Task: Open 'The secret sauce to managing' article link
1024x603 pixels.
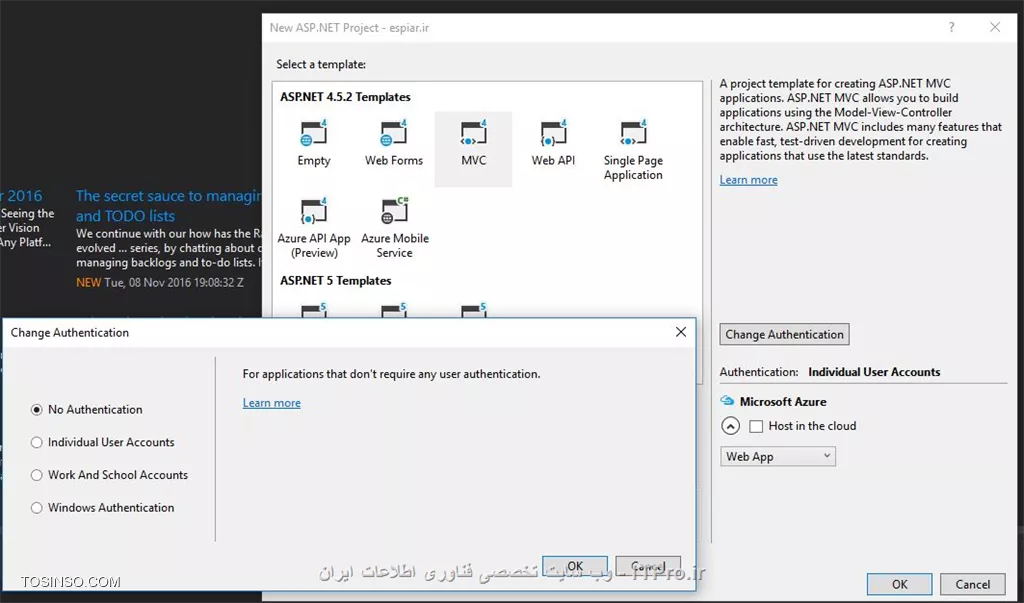Action: point(168,205)
